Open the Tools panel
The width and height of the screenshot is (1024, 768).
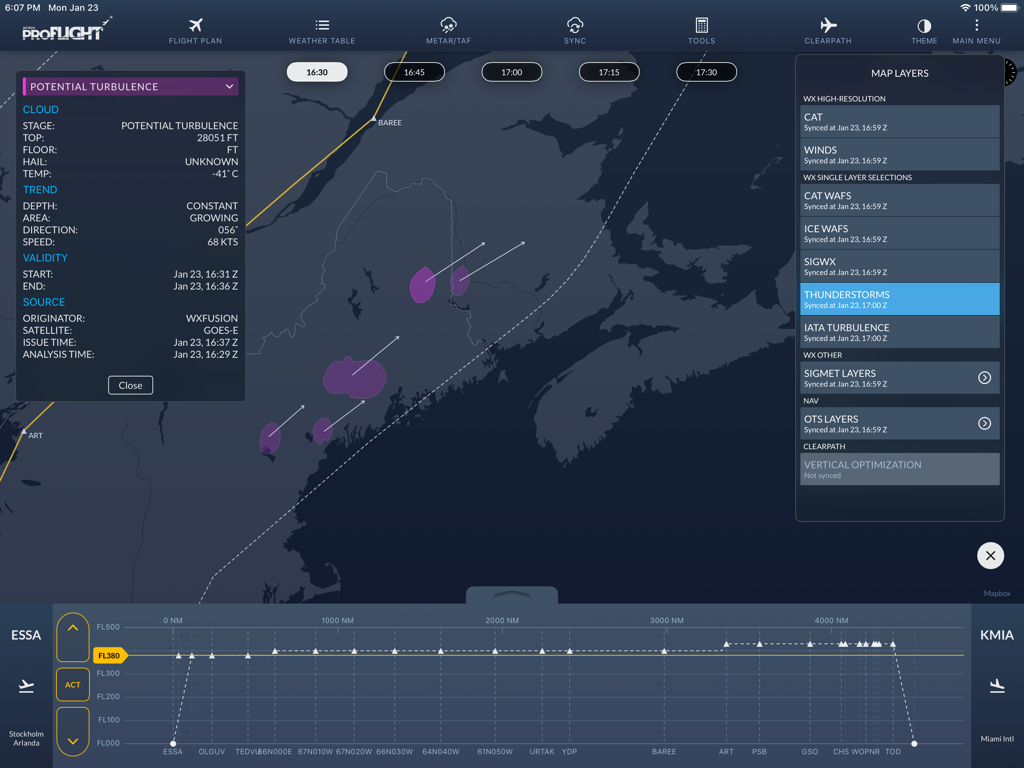click(701, 29)
